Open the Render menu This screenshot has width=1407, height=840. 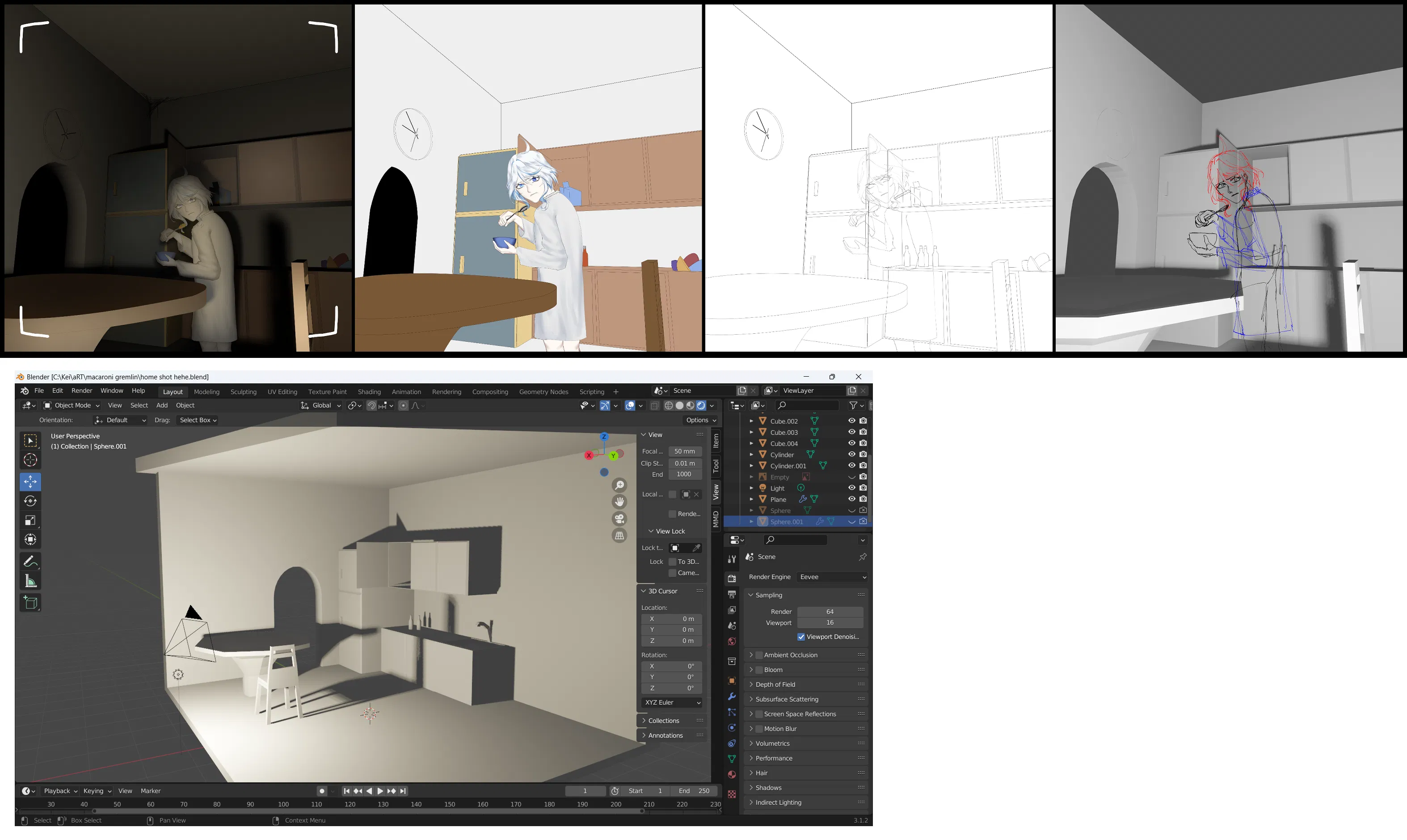pyautogui.click(x=81, y=391)
